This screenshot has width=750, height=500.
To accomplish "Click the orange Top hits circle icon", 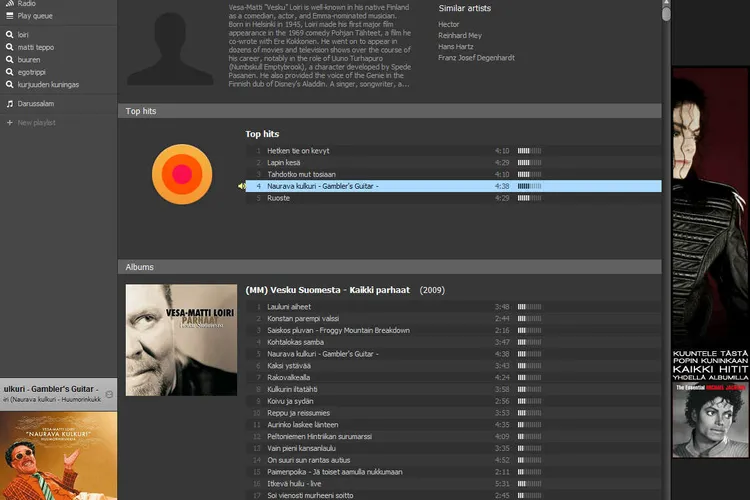I will tap(181, 174).
